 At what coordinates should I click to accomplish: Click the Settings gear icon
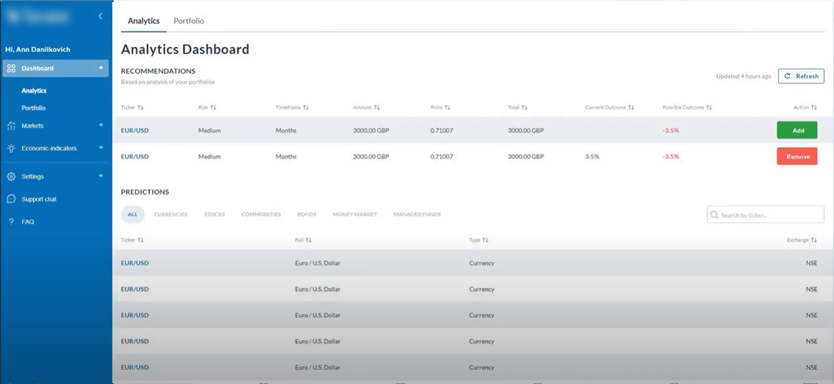[11, 177]
